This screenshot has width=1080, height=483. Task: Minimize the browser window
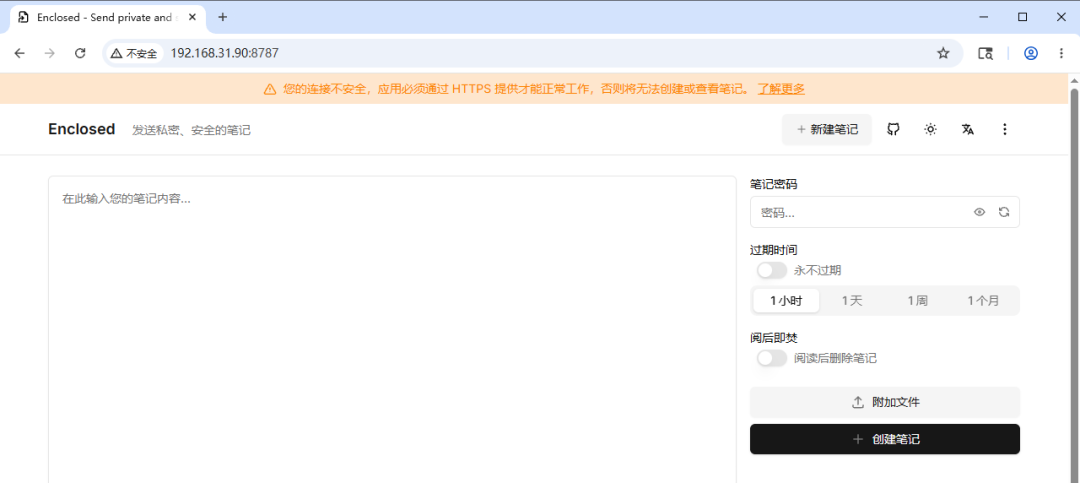(x=984, y=17)
